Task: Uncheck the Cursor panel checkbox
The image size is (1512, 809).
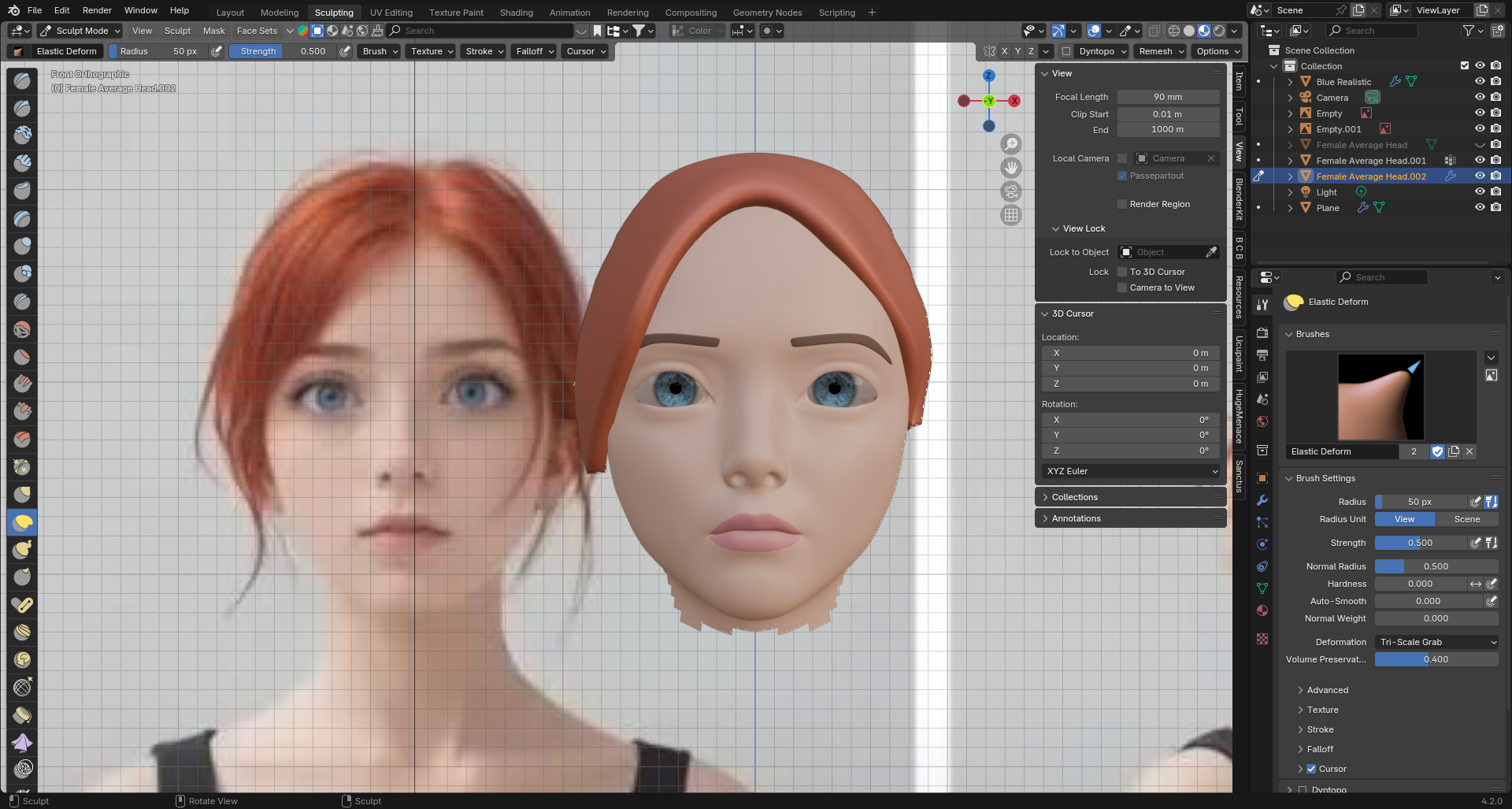Action: point(1311,769)
